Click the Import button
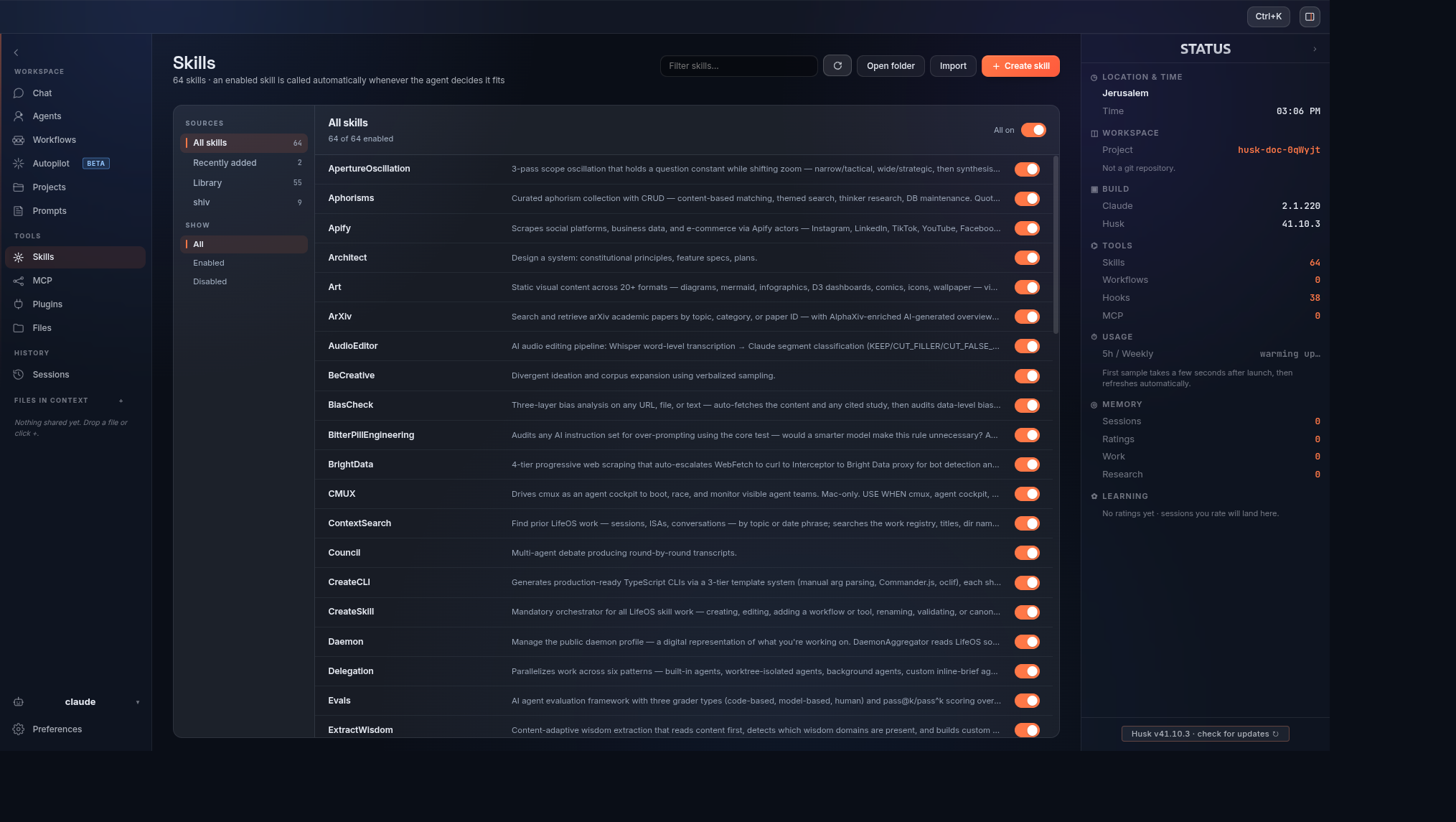Screen dimensions: 1456x822 pos(953,66)
